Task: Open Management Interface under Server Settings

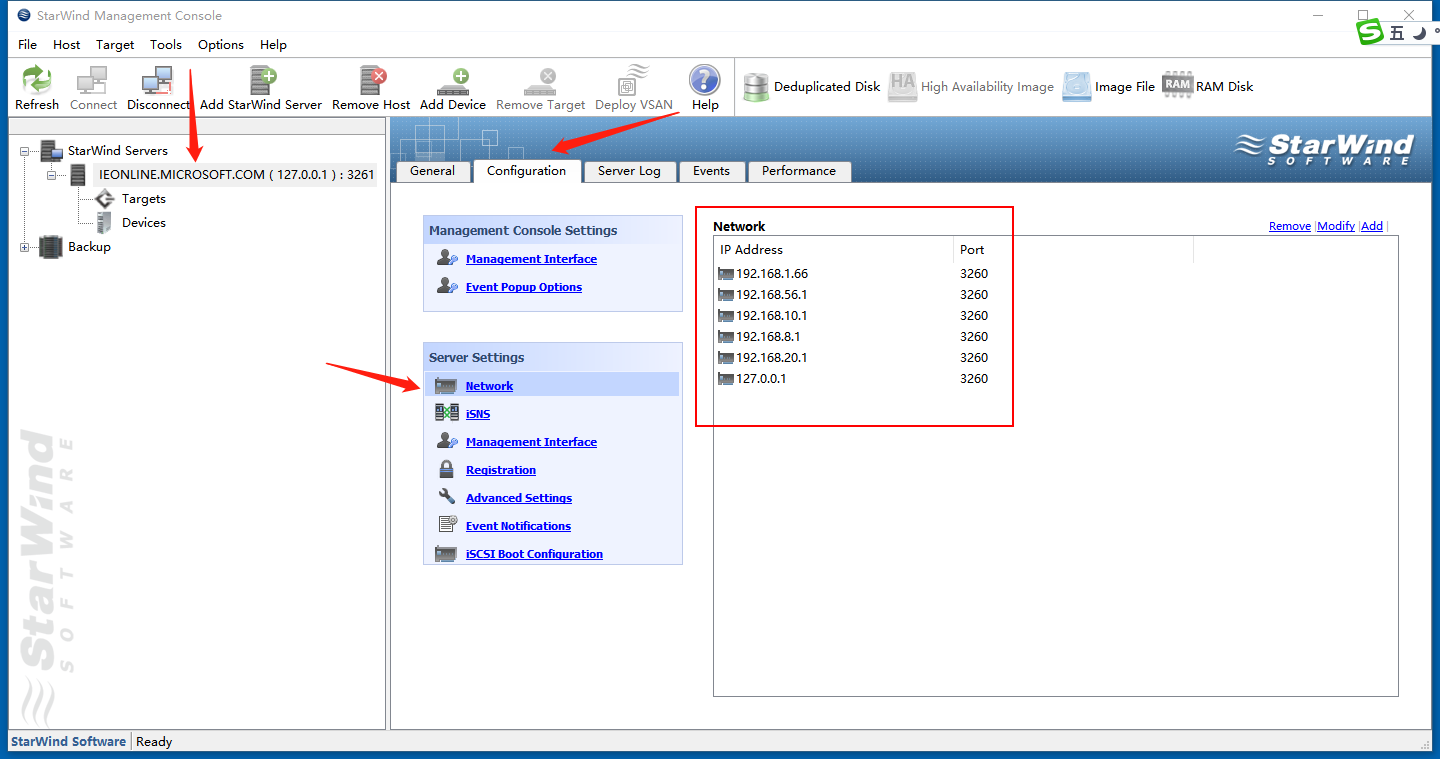Action: [x=531, y=442]
